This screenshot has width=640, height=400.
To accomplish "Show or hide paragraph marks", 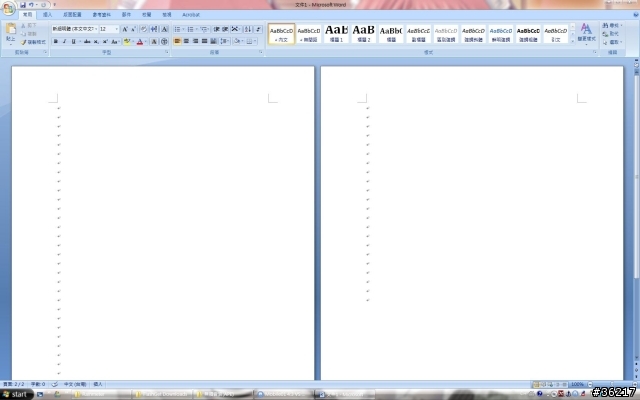I will 258,29.
